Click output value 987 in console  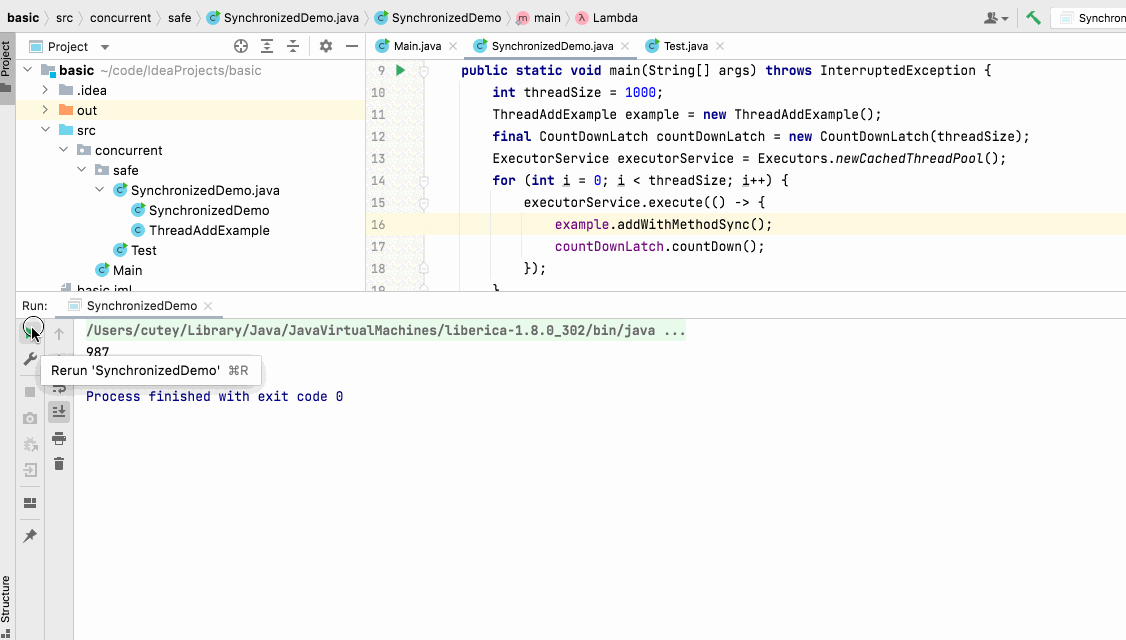click(98, 352)
